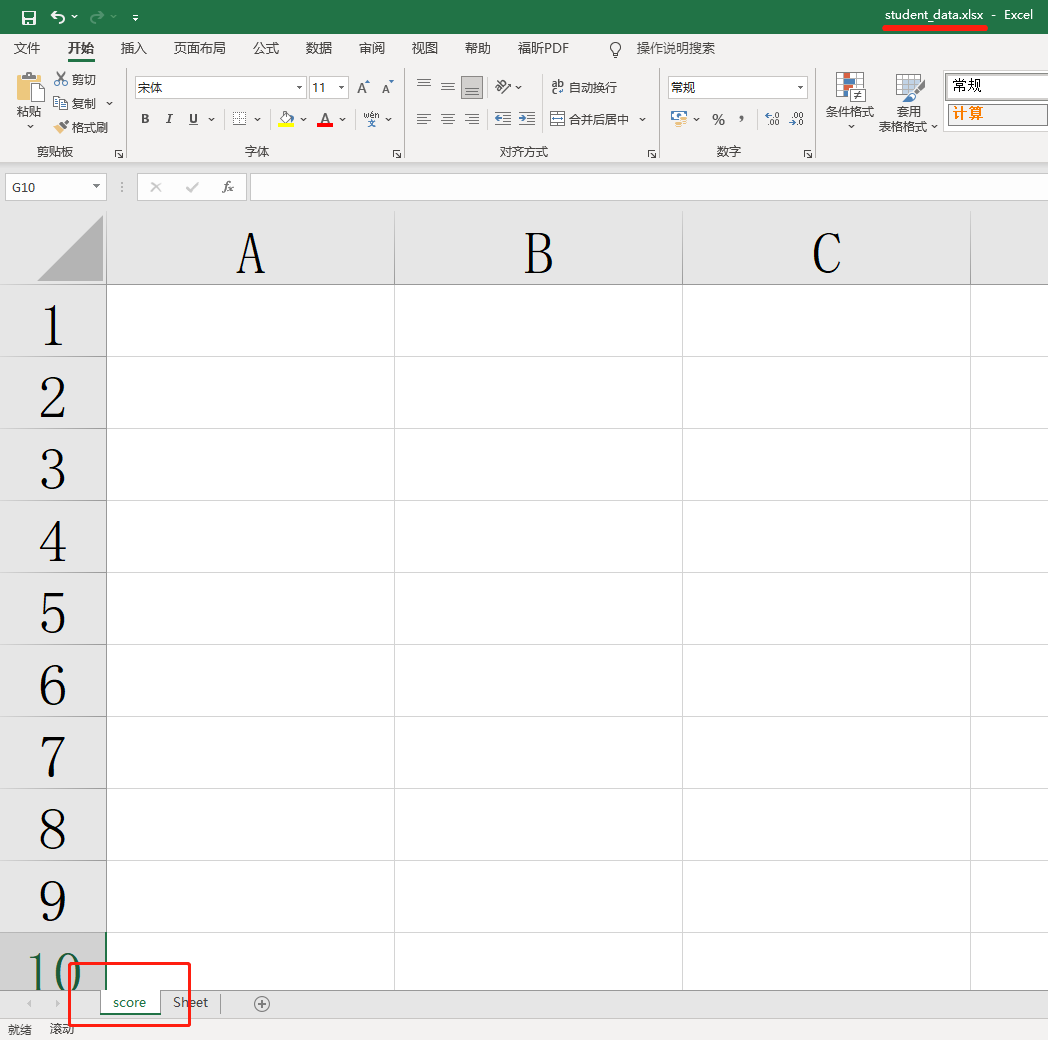Click 合并后居中 merge and center
The image size is (1048, 1040).
(590, 119)
